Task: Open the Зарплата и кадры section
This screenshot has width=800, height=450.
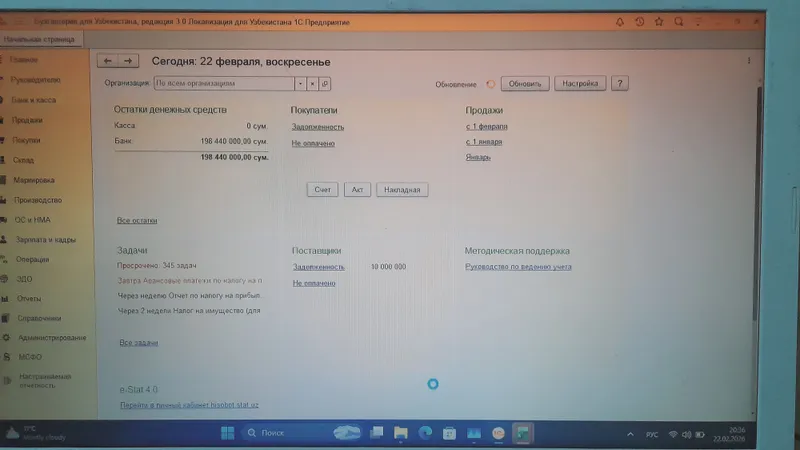Action: point(45,240)
